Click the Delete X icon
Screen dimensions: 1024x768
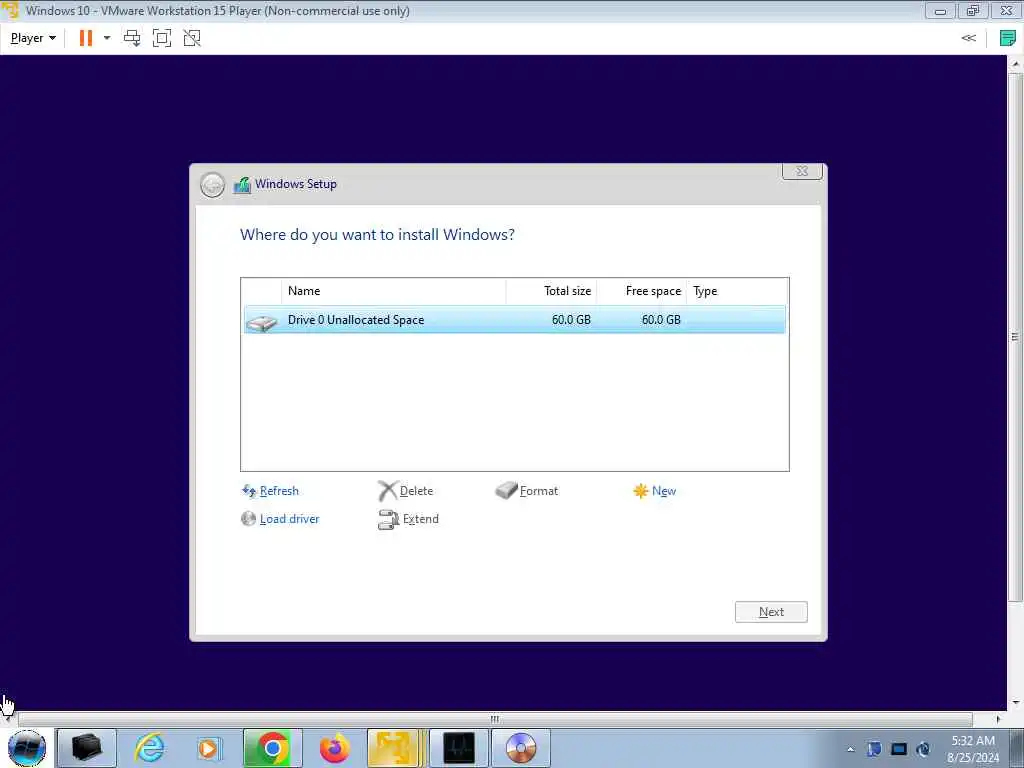[x=388, y=491]
